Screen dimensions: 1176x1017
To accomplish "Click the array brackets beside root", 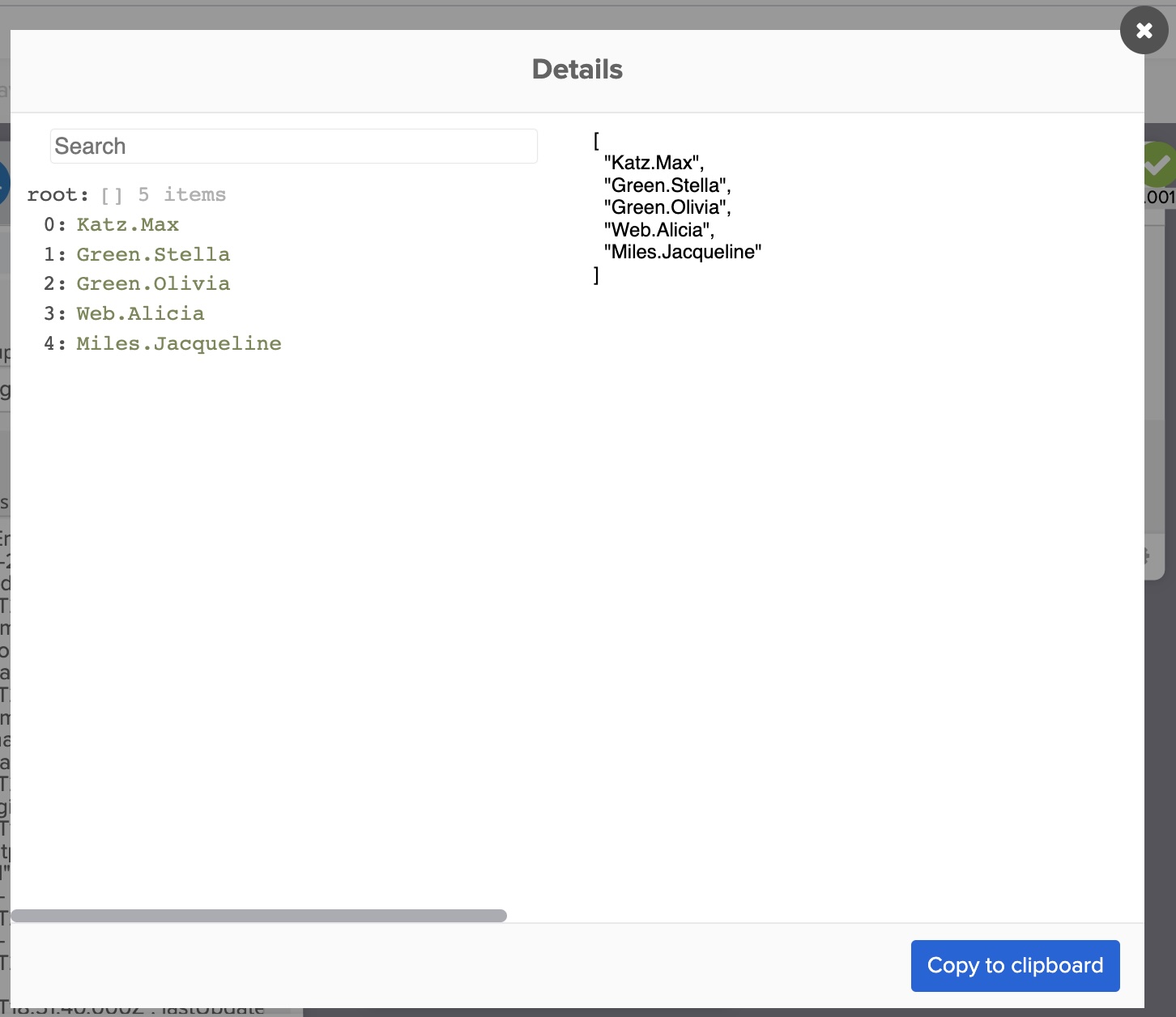I will 112,195.
